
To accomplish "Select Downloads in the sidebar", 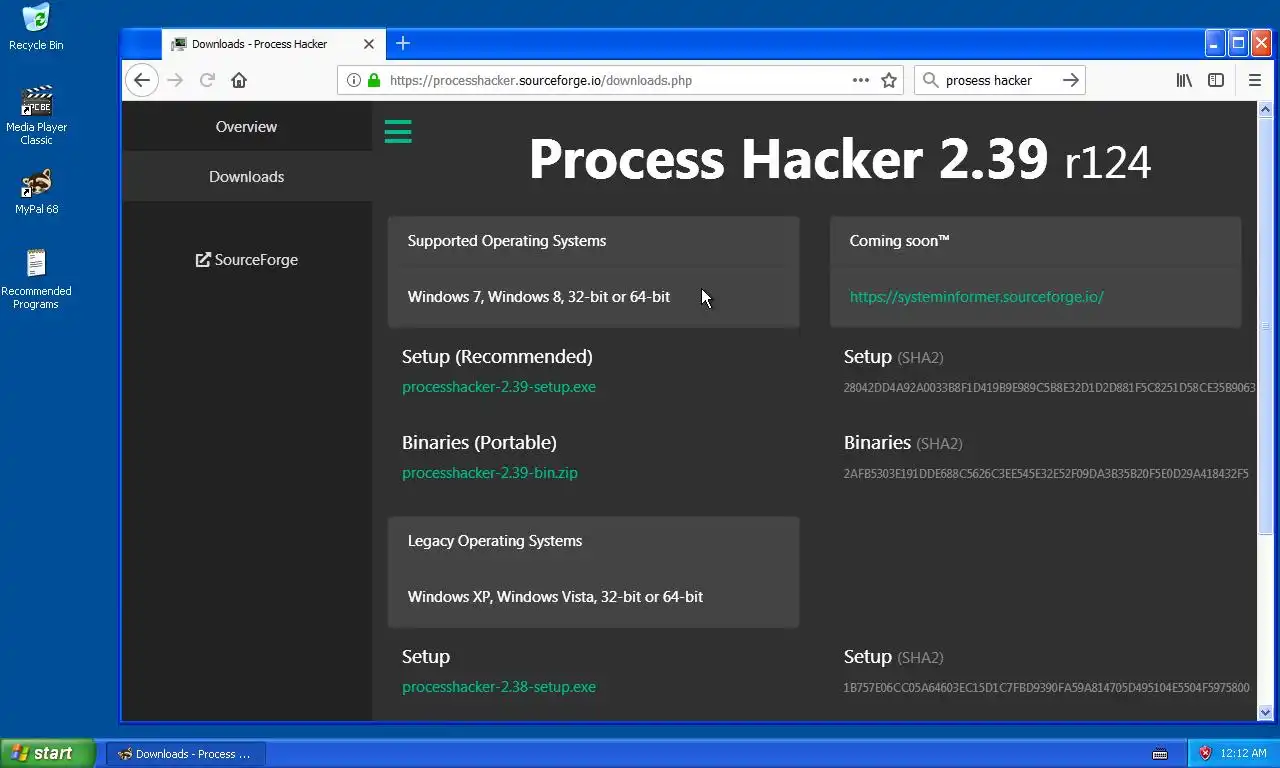I will [246, 176].
